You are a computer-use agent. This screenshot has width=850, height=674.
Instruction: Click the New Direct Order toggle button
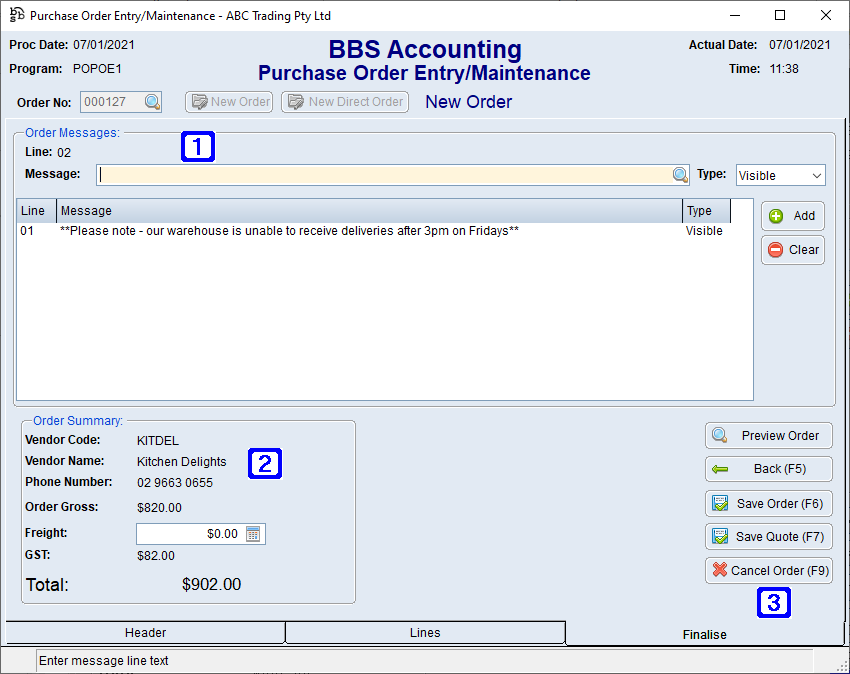click(x=344, y=101)
